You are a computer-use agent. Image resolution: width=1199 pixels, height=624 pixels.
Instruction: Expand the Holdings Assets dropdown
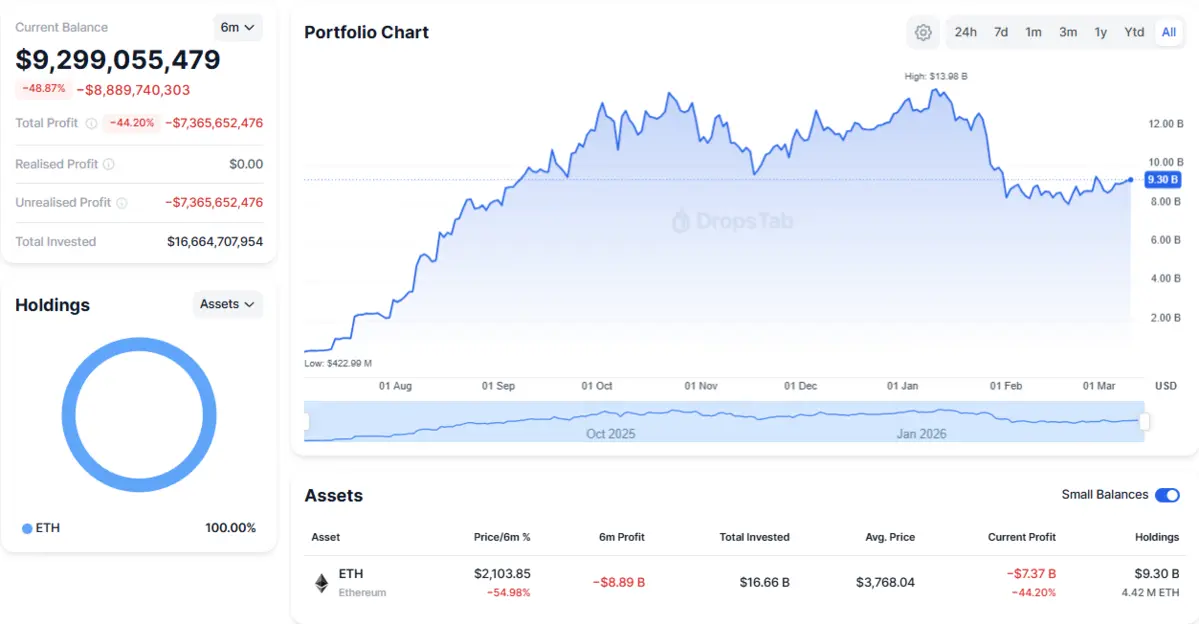(227, 304)
